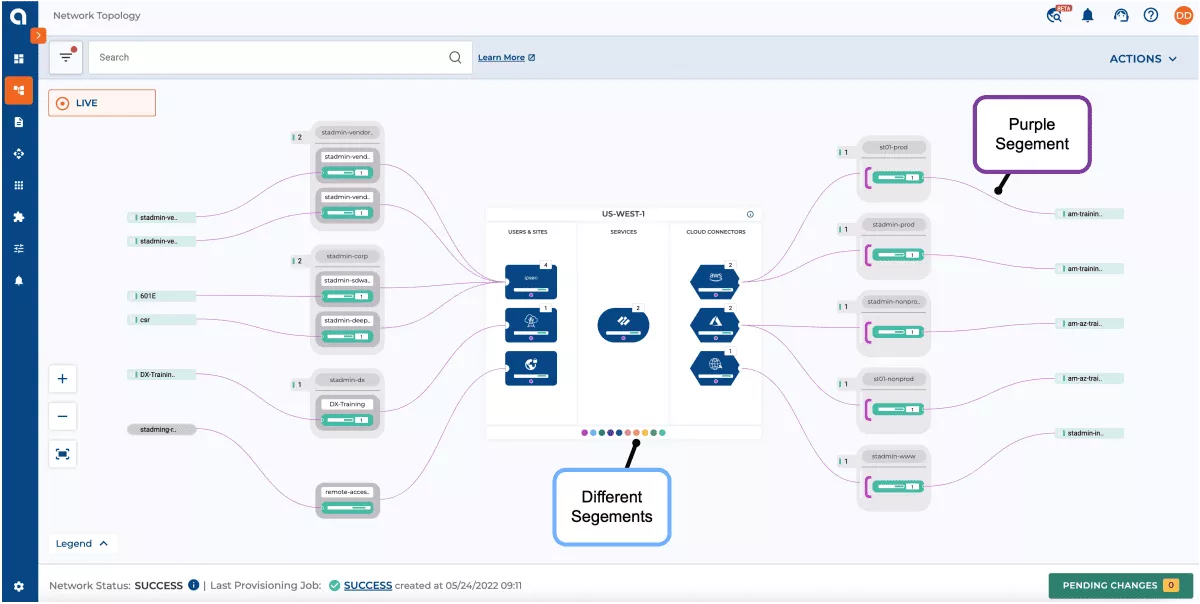Toggle the LIVE mode indicator

tap(101, 102)
